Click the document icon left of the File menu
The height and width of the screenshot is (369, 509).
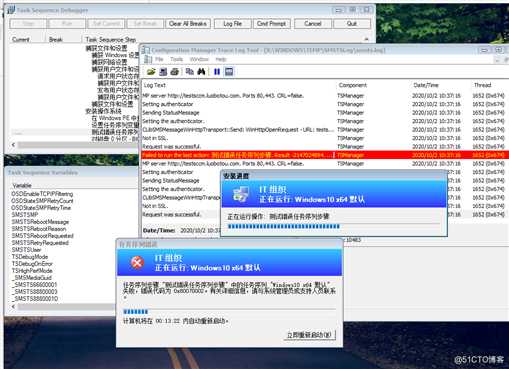(148, 59)
